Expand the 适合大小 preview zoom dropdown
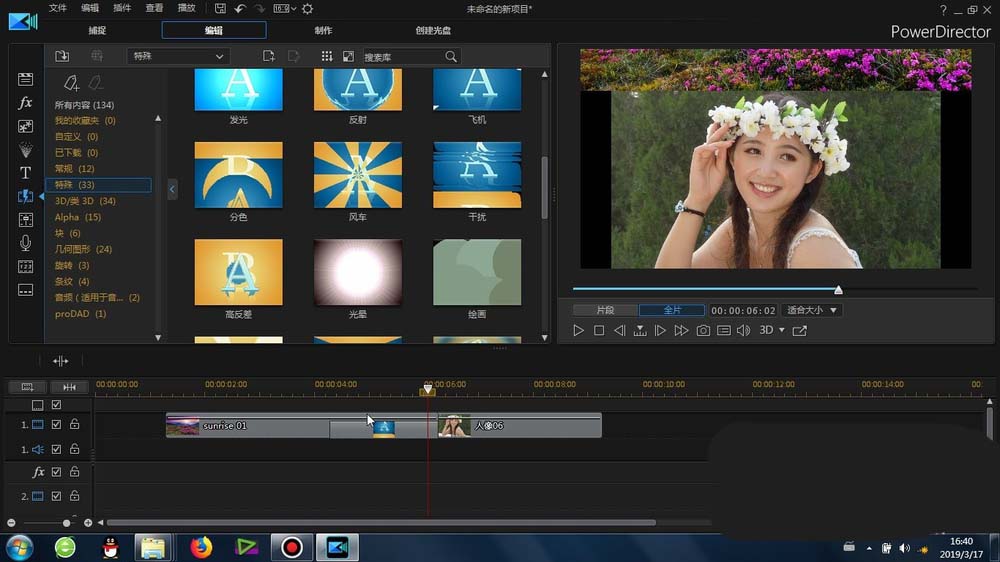 tap(810, 311)
